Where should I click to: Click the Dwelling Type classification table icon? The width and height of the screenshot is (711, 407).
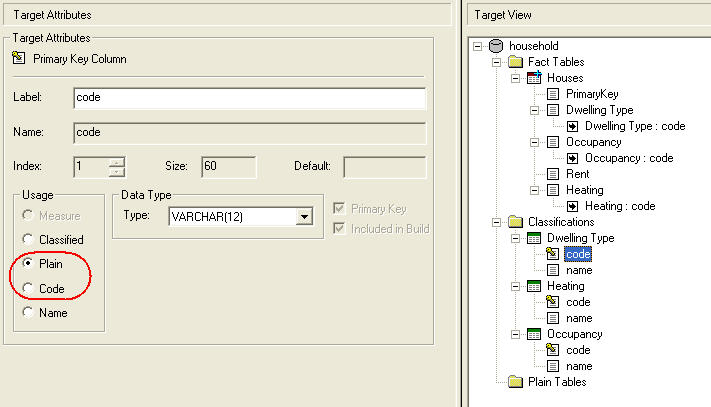tap(534, 238)
